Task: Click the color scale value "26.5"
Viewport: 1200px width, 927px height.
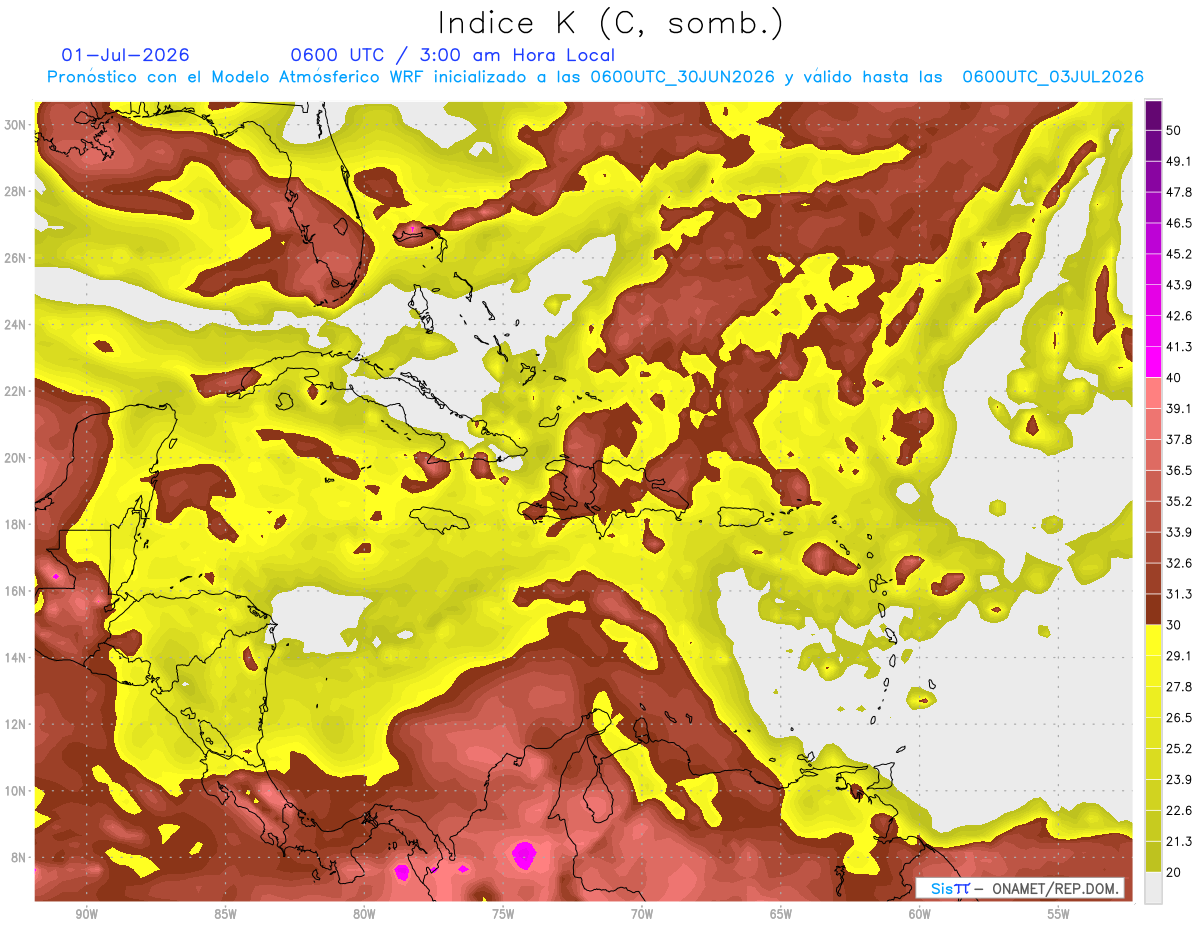Action: pos(1178,718)
